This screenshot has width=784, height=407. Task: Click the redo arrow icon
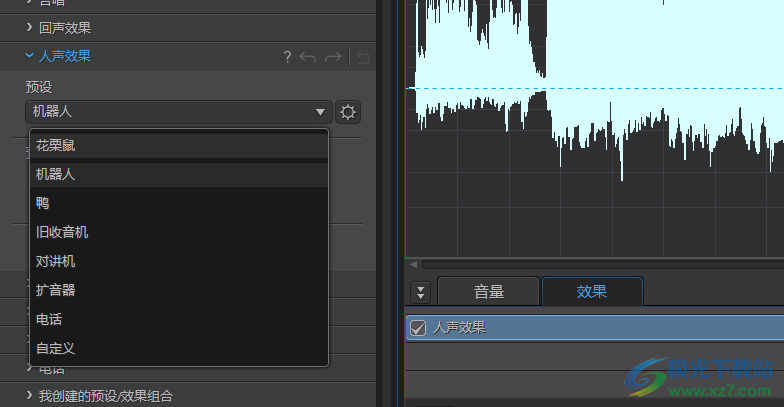click(x=333, y=57)
